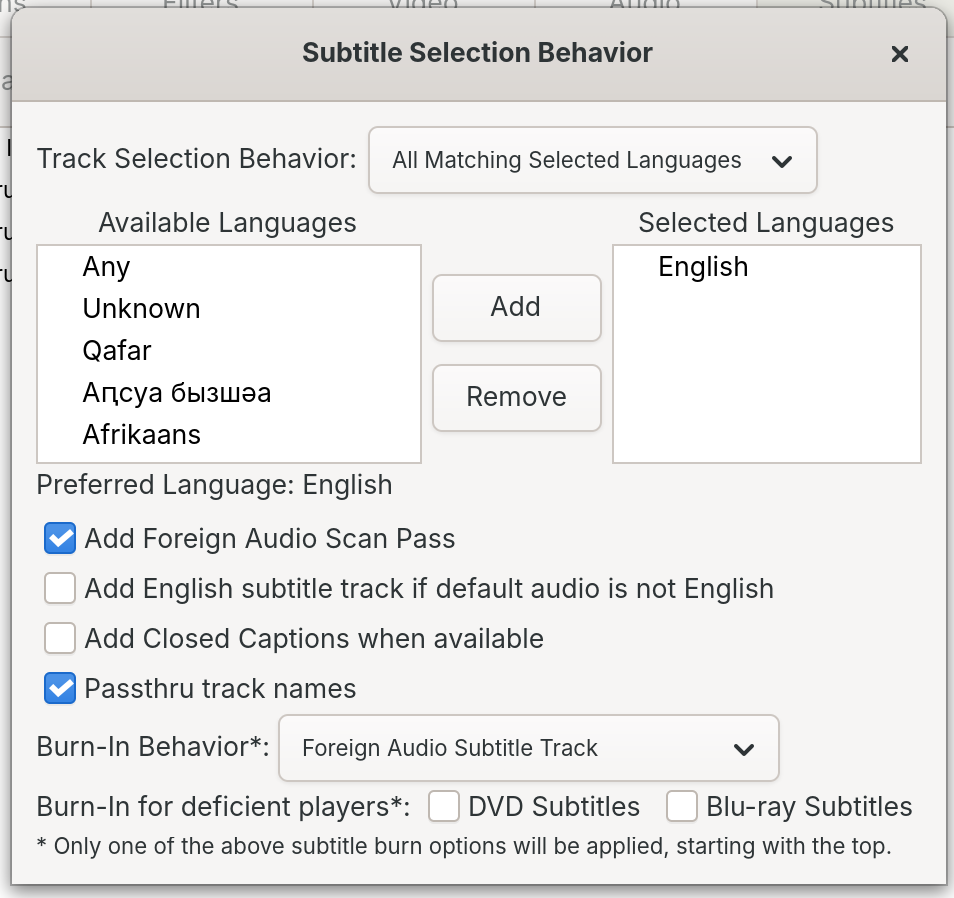Enable Add English subtitle track option

click(x=59, y=588)
